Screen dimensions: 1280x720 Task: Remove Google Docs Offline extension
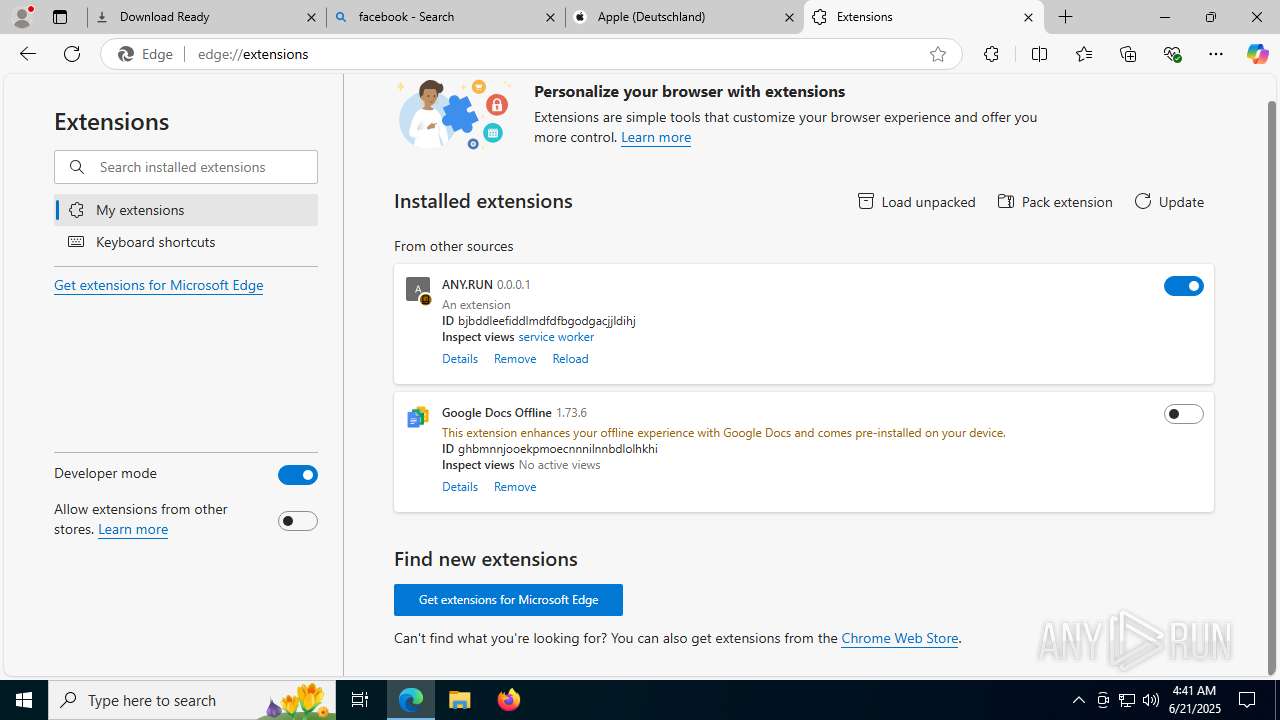point(515,487)
